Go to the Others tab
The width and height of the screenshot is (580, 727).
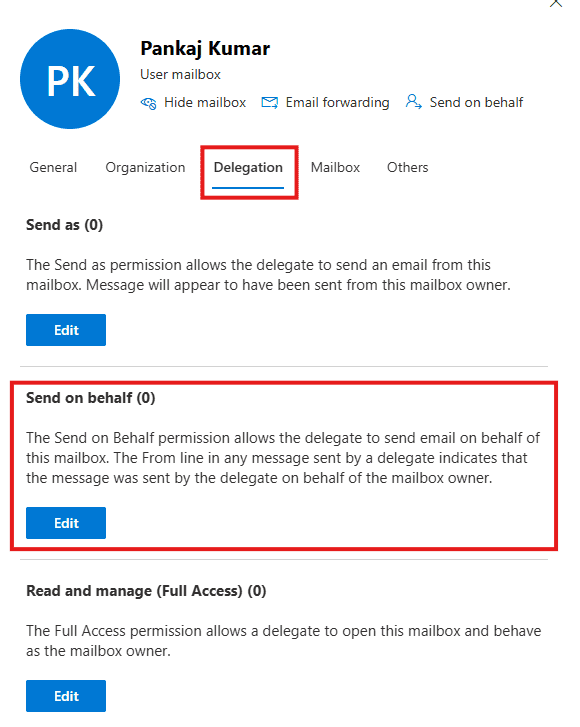tap(408, 167)
